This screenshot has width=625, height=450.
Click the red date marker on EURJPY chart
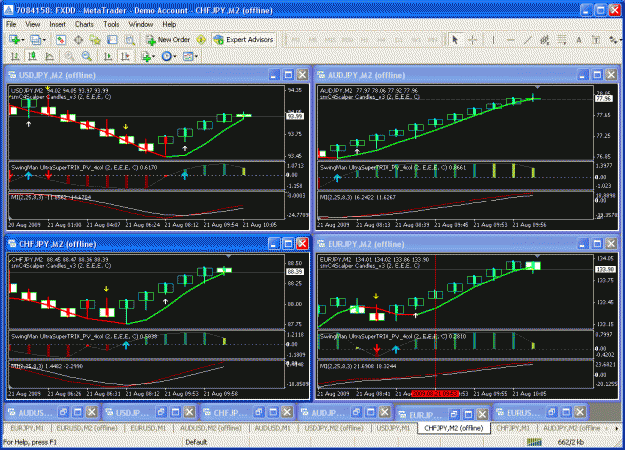(435, 393)
